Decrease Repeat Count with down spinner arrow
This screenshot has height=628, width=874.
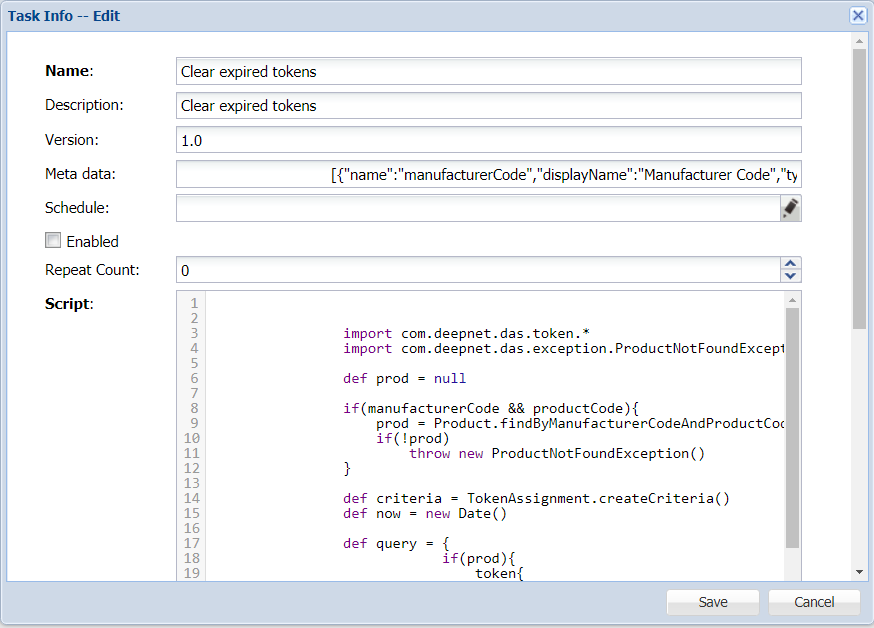790,276
